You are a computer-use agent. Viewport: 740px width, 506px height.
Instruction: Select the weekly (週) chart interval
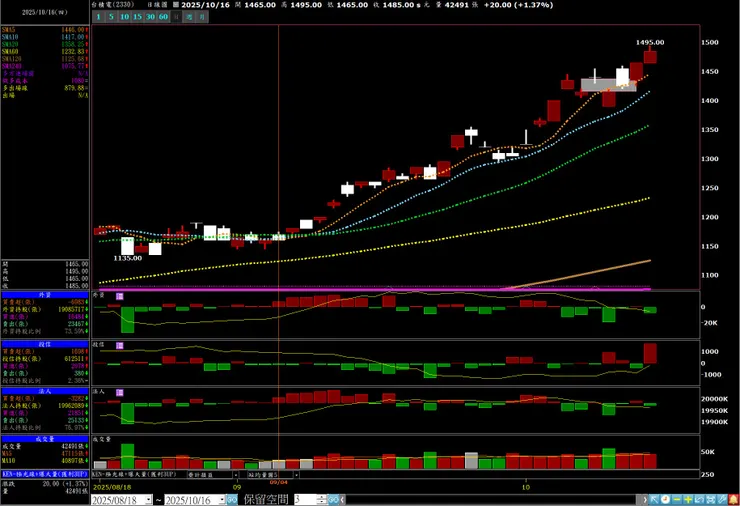(x=189, y=17)
